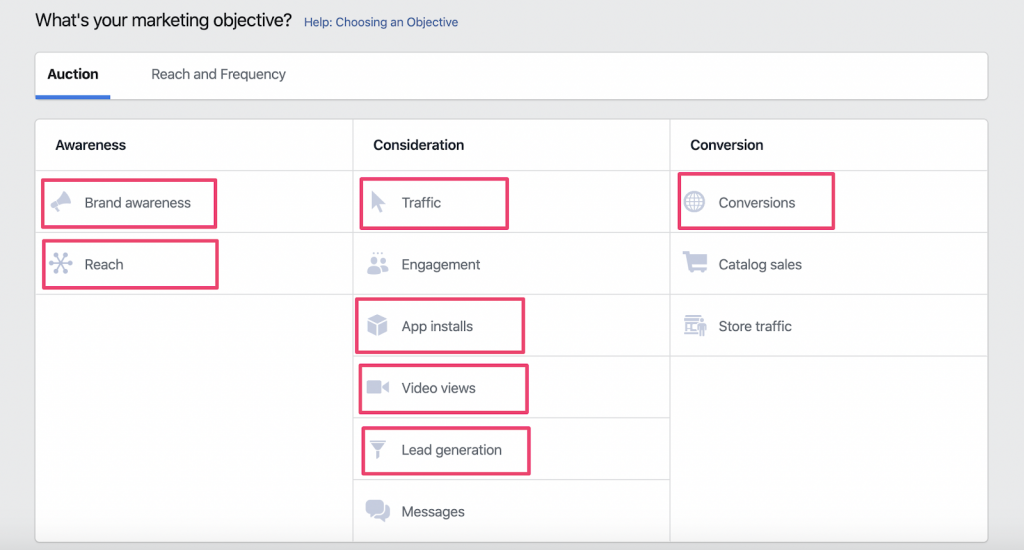The height and width of the screenshot is (550, 1024).
Task: Open the Reach and Frequency tab
Action: (218, 74)
